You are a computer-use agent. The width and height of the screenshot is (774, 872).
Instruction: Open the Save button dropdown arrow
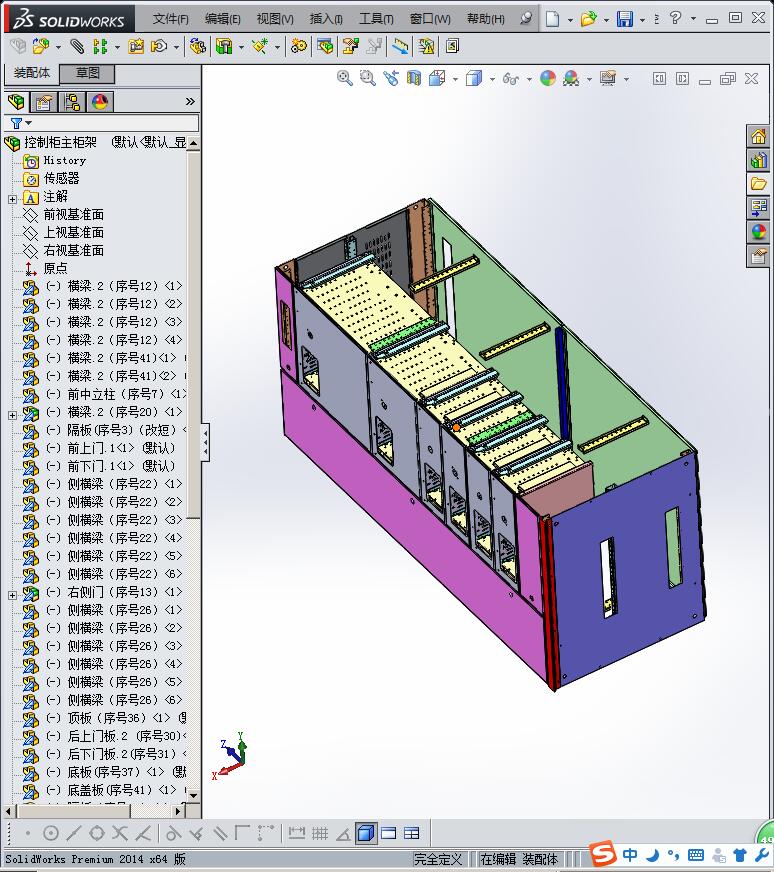642,19
